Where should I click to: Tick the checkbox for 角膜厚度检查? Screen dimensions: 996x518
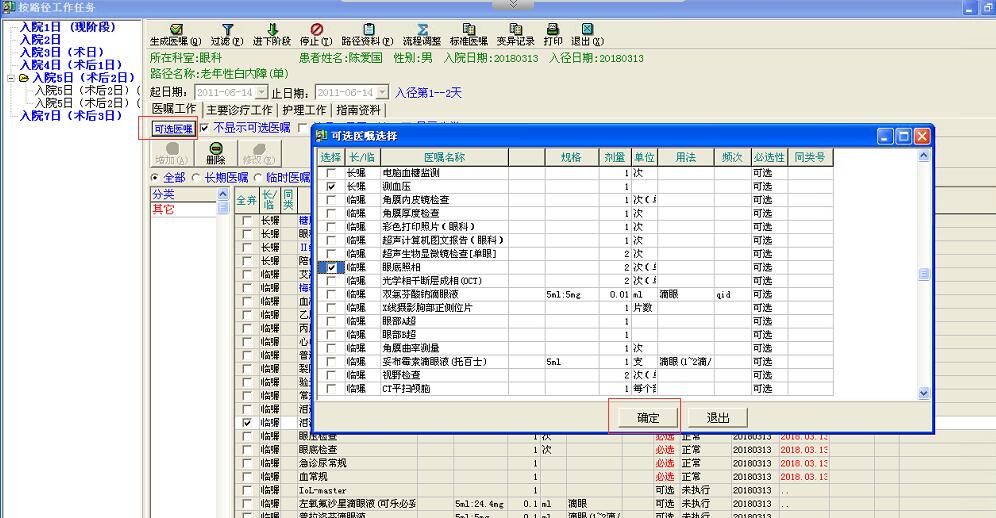click(x=331, y=213)
